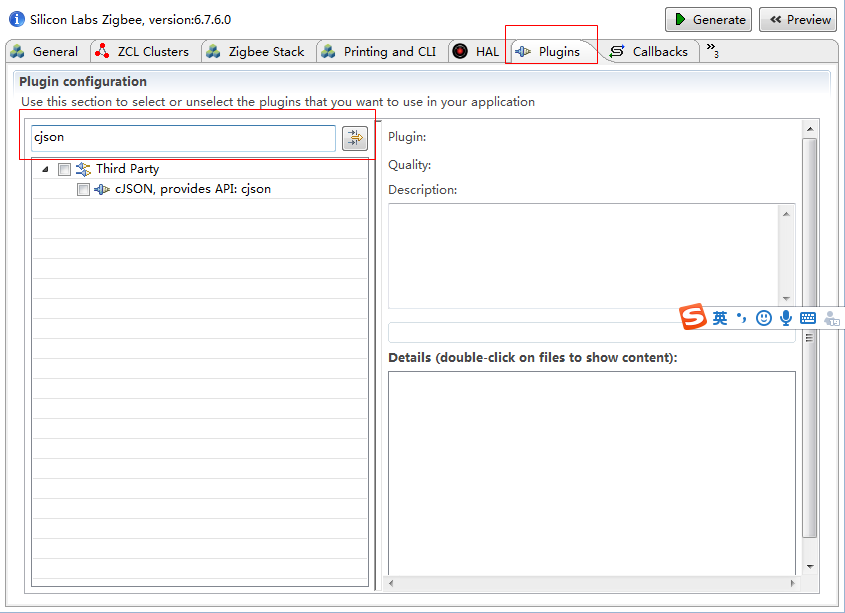Show hidden tabs overflow chevron

click(x=712, y=50)
